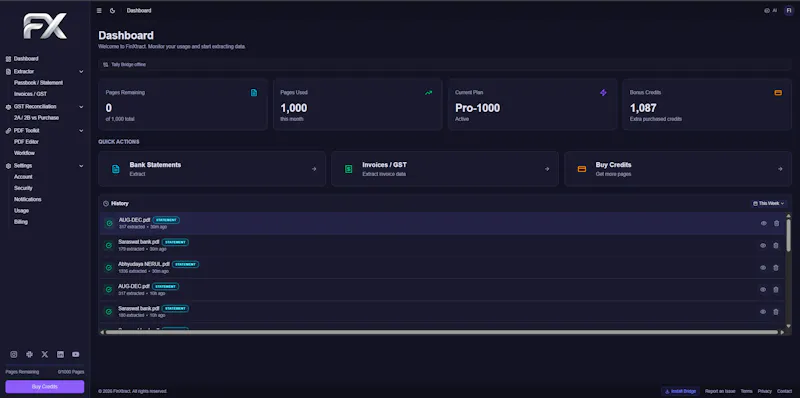800x398 pixels.
Task: Click the Tally Bridge offline status bar
Action: 445,64
